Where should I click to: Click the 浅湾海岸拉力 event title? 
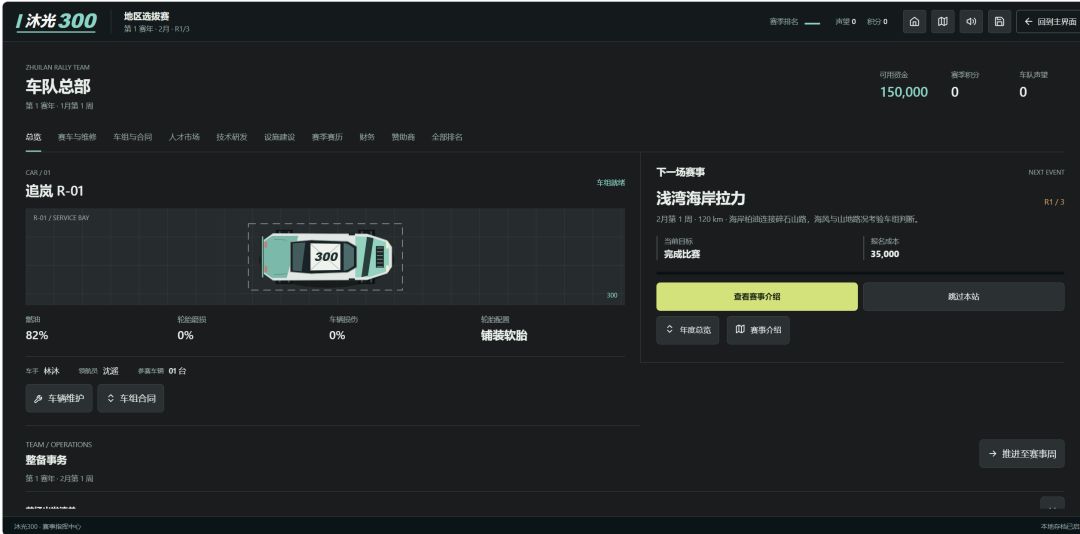click(700, 198)
